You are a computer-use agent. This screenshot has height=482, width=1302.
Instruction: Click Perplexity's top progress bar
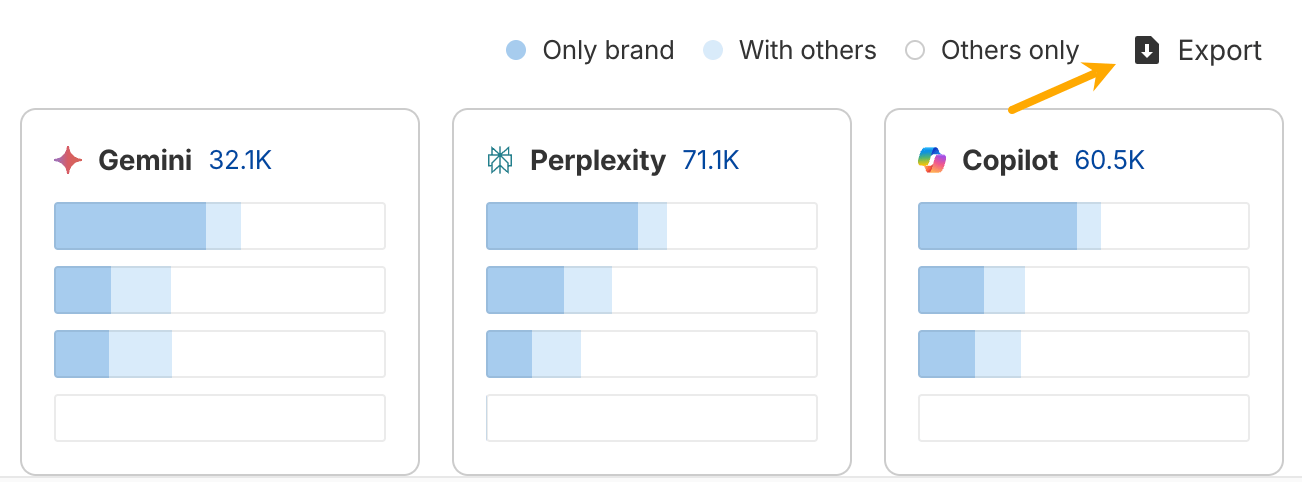pyautogui.click(x=652, y=226)
